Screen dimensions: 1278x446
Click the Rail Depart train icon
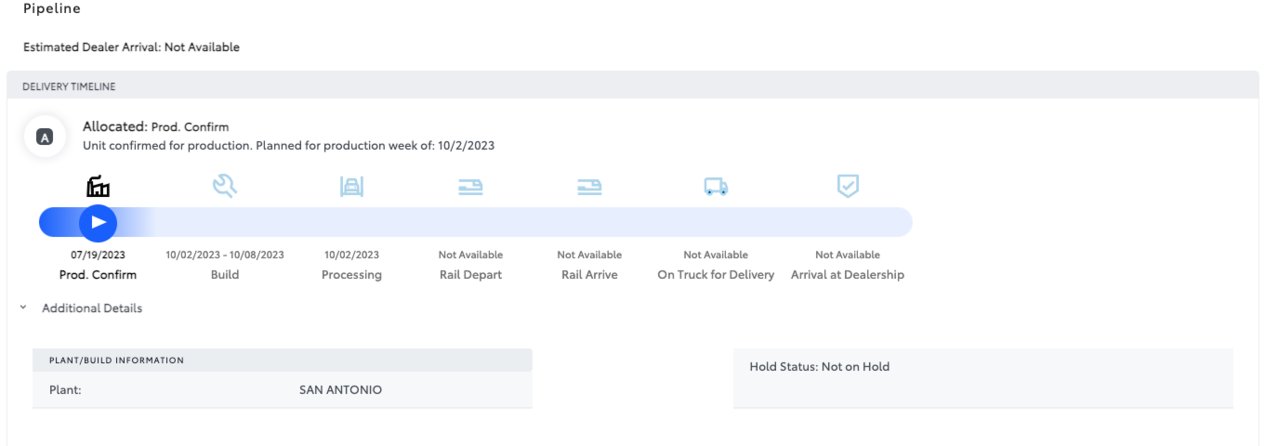coord(471,187)
